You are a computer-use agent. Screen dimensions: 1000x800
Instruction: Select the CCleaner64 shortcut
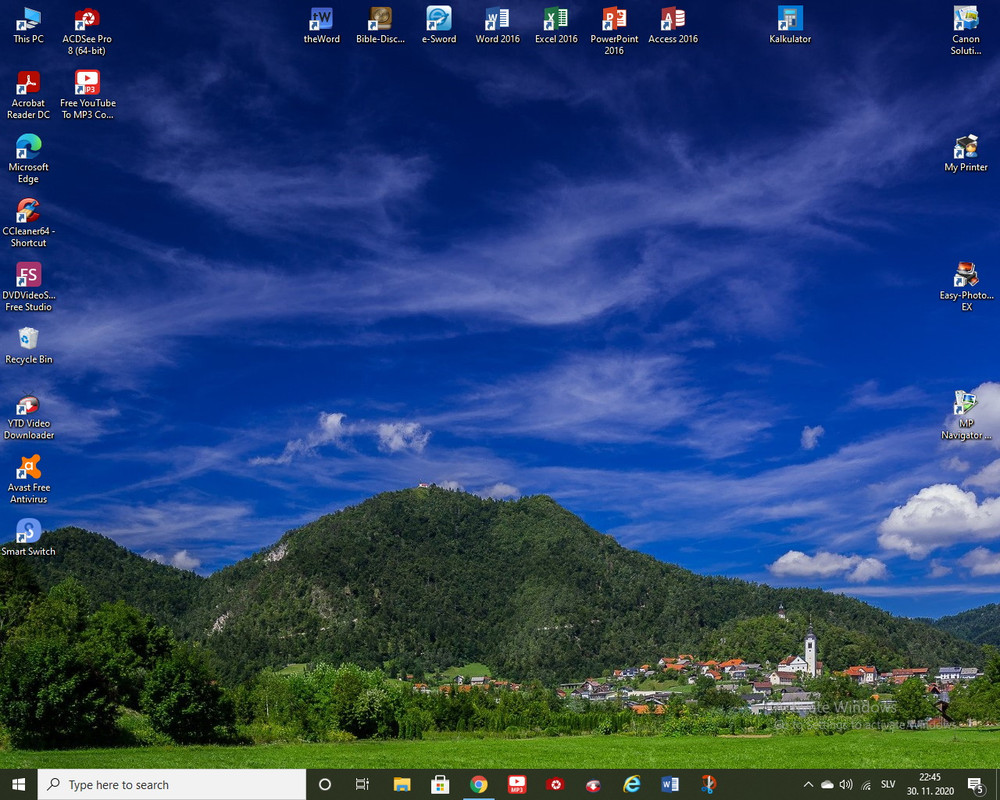tap(28, 223)
